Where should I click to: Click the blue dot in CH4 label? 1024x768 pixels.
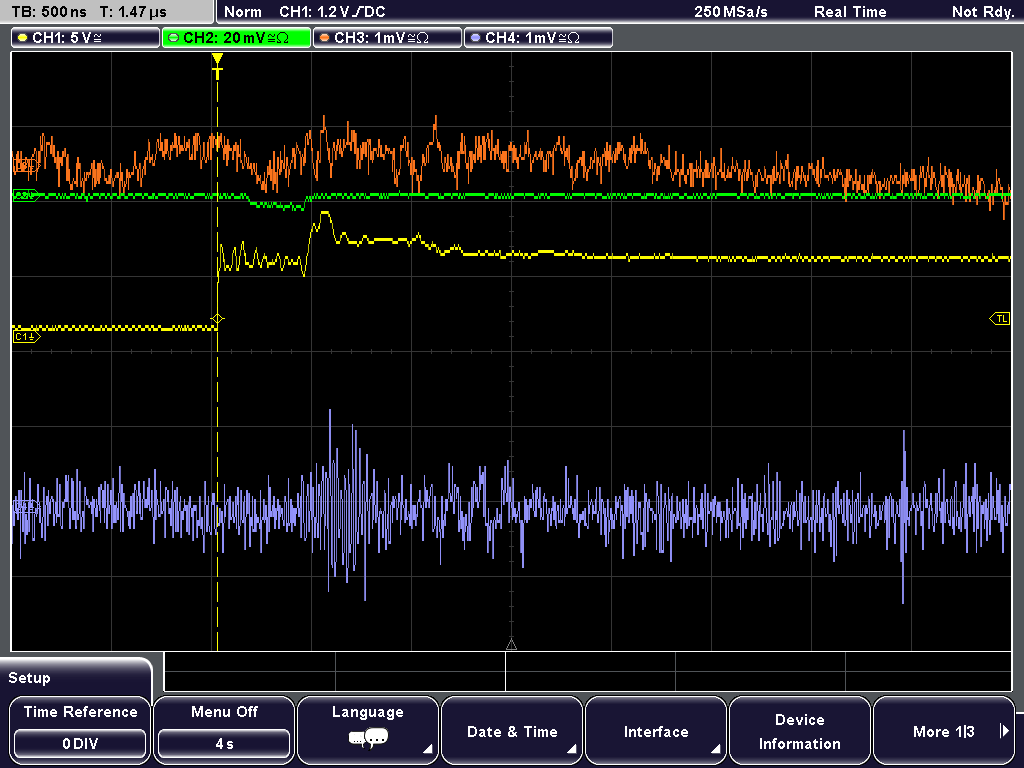(x=475, y=38)
